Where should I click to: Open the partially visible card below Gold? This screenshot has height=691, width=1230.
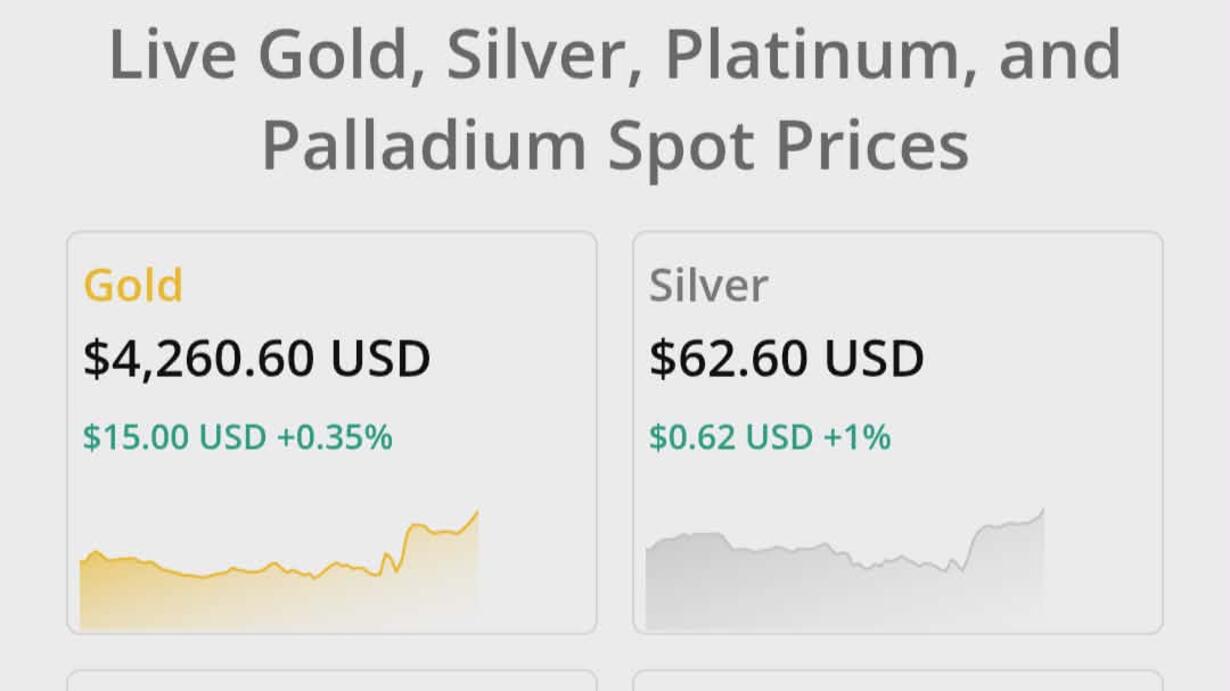332,681
